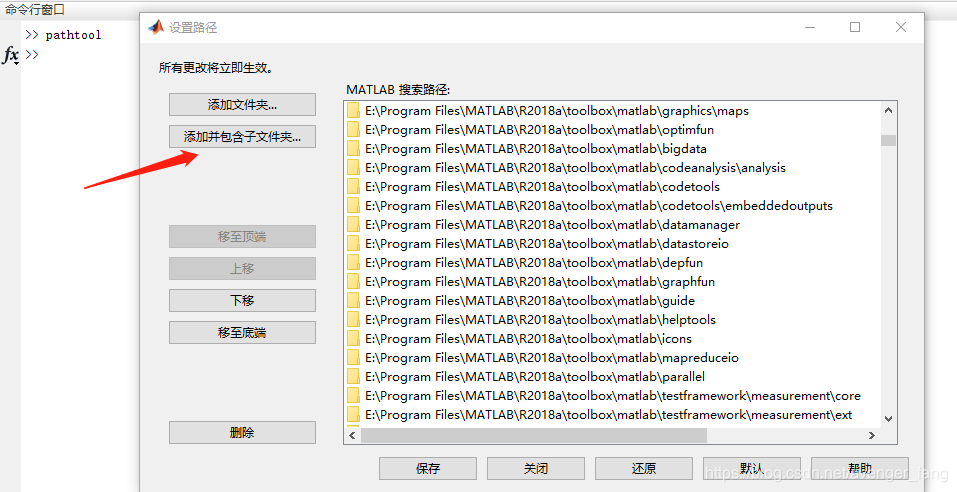This screenshot has width=957, height=492.
Task: Select path ending in toolbox\matlab\depfun
Action: (x=534, y=262)
